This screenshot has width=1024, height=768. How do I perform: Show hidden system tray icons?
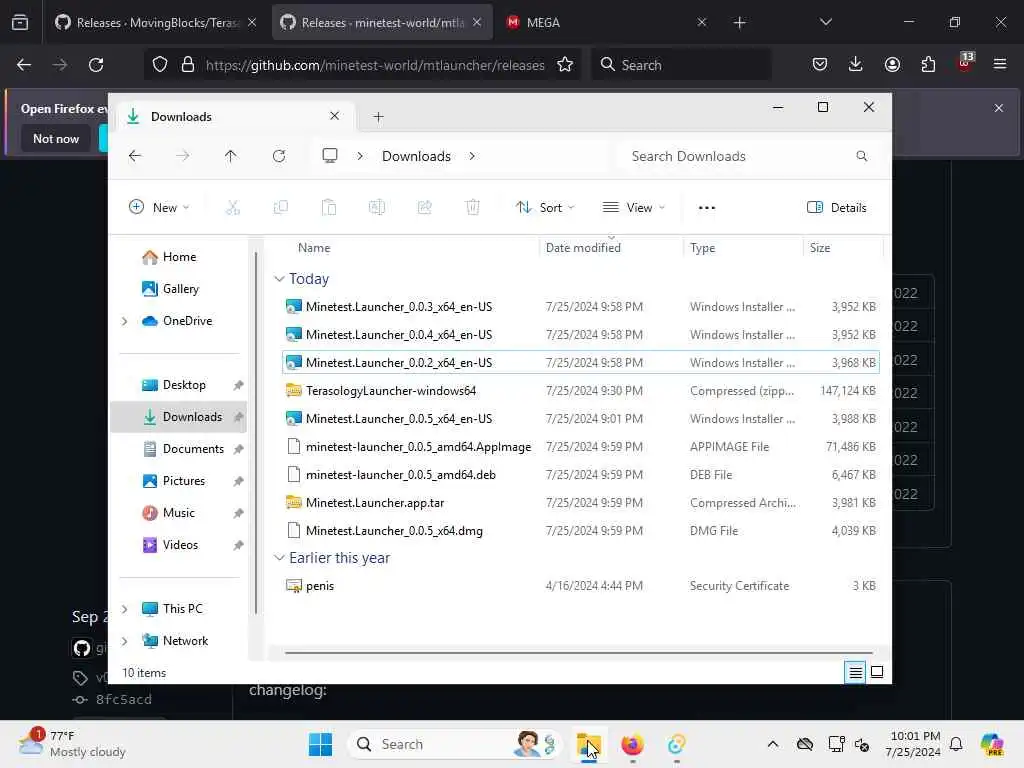click(x=773, y=744)
